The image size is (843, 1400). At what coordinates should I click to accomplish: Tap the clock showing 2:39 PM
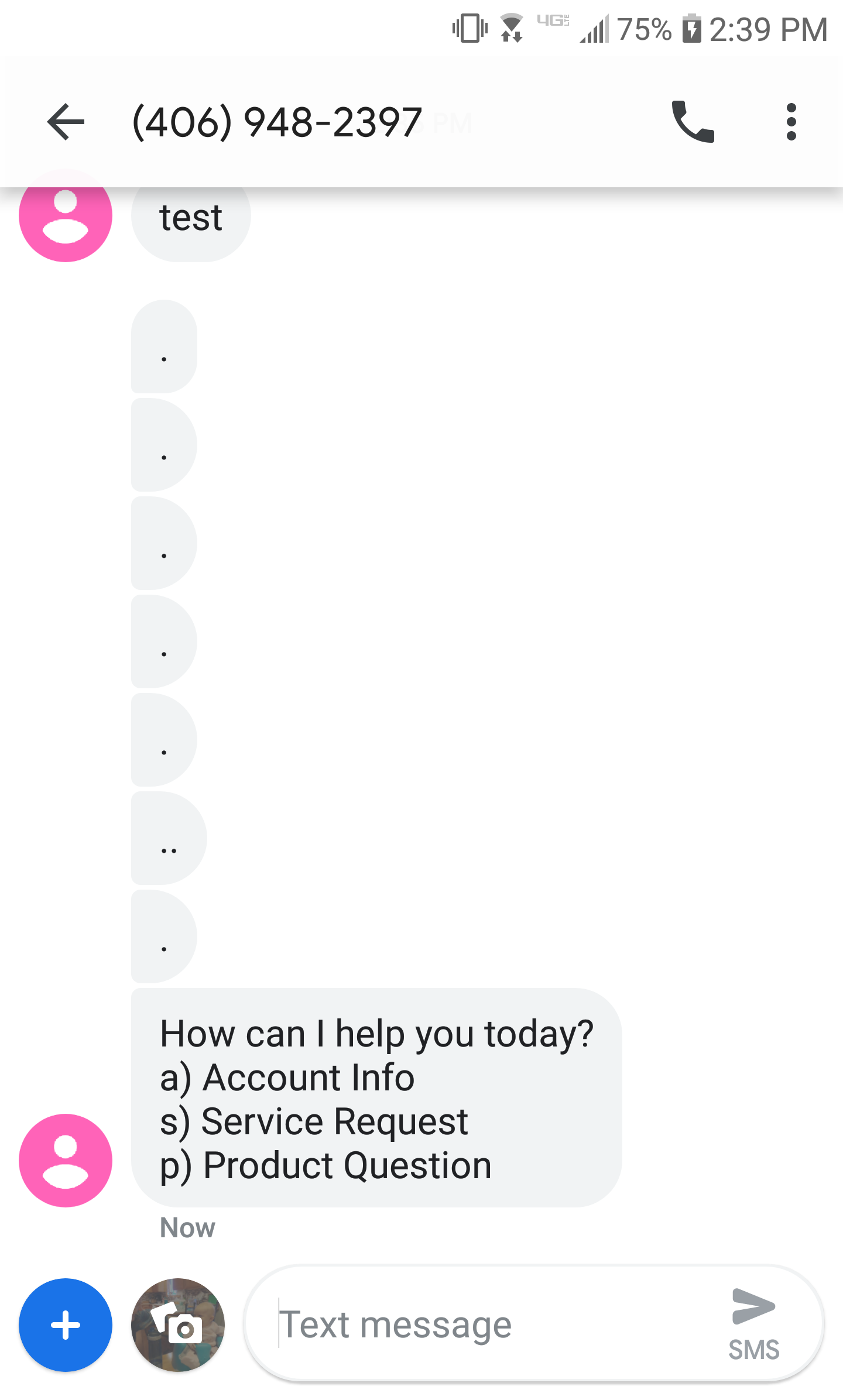click(767, 28)
